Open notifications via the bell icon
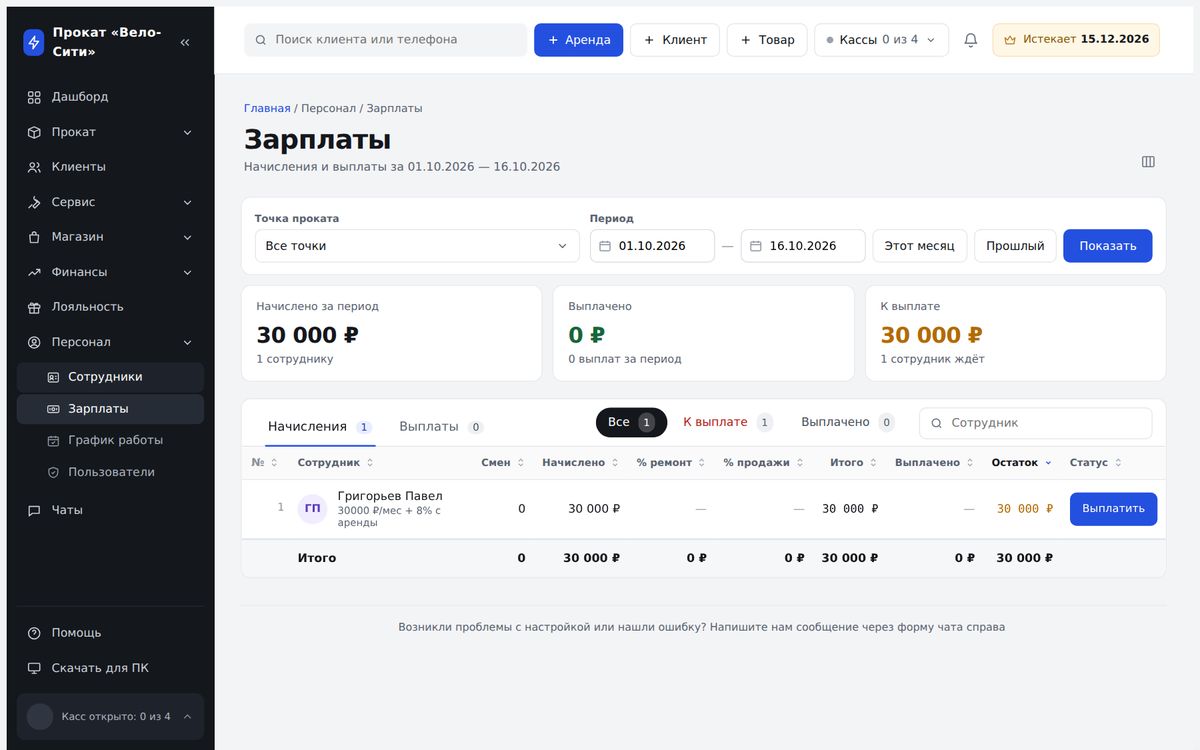 pos(970,40)
